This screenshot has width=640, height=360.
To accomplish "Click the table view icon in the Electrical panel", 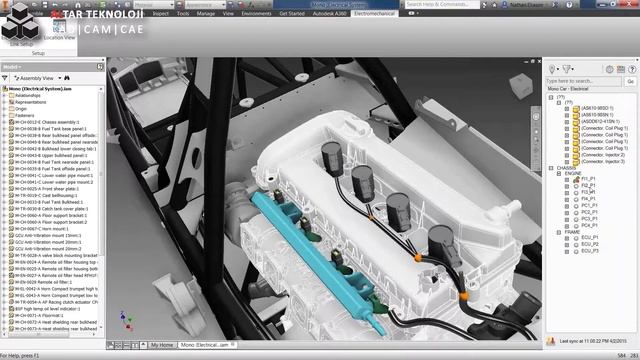I will (x=621, y=69).
